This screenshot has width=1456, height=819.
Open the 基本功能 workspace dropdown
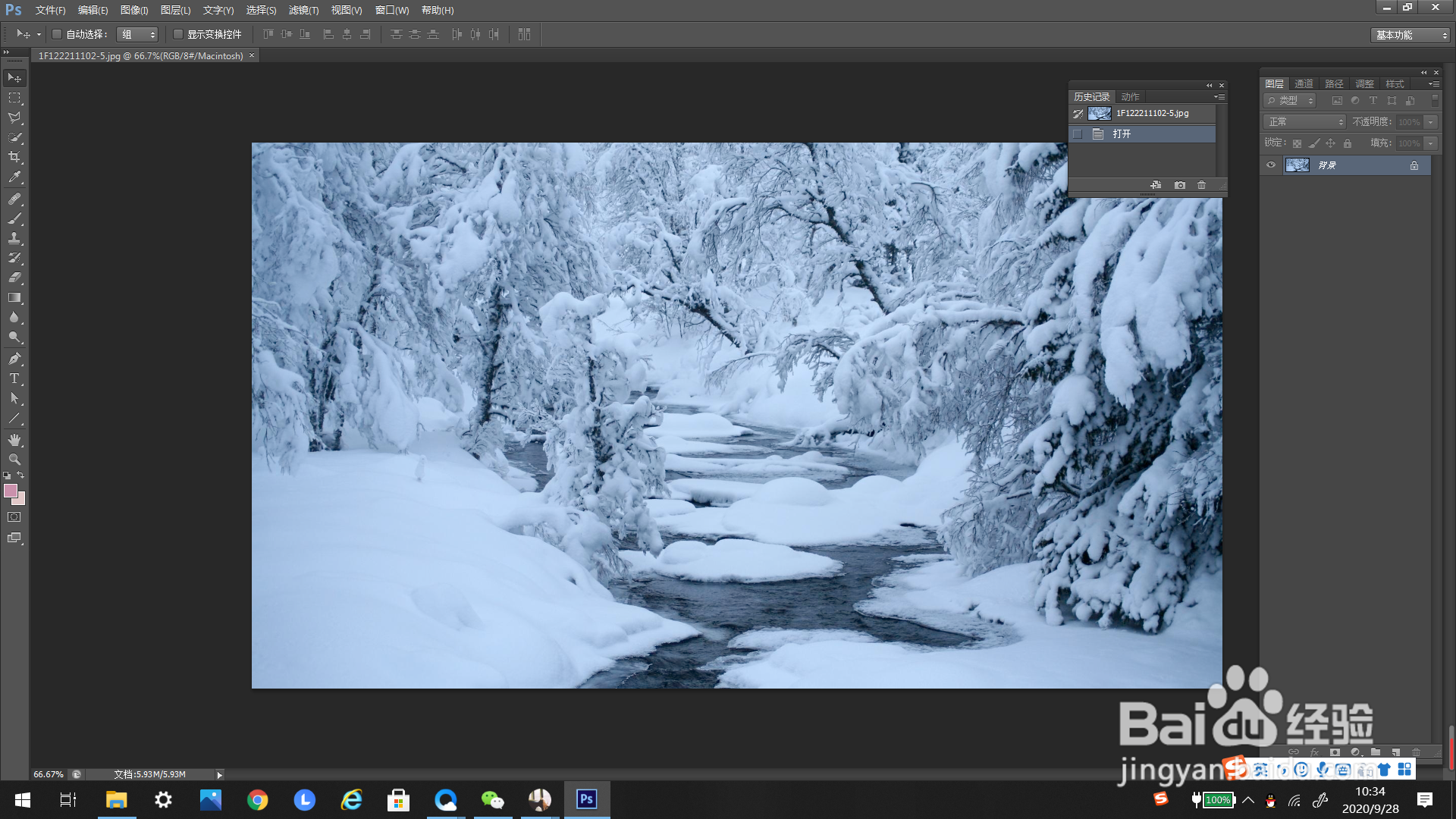click(x=1410, y=35)
